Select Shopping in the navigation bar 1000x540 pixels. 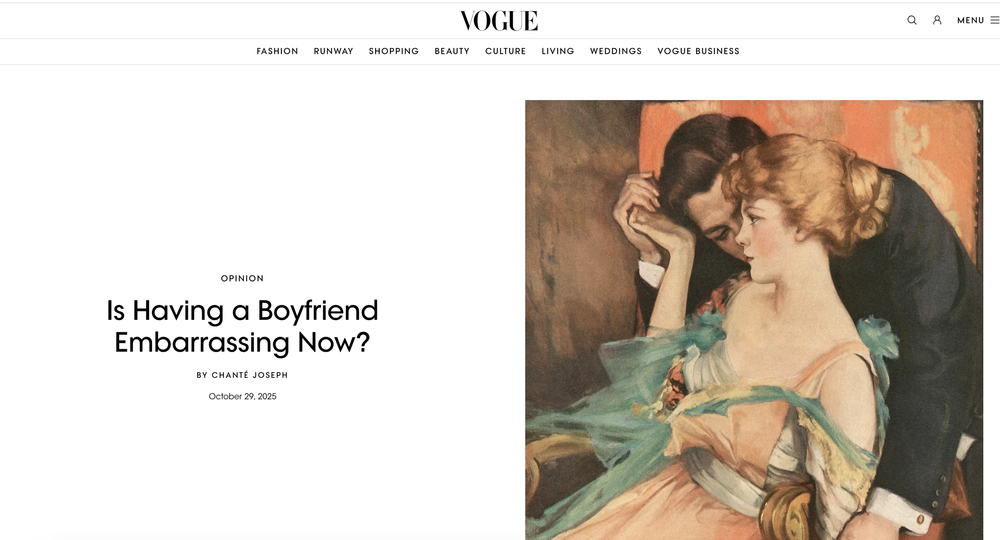click(x=393, y=51)
